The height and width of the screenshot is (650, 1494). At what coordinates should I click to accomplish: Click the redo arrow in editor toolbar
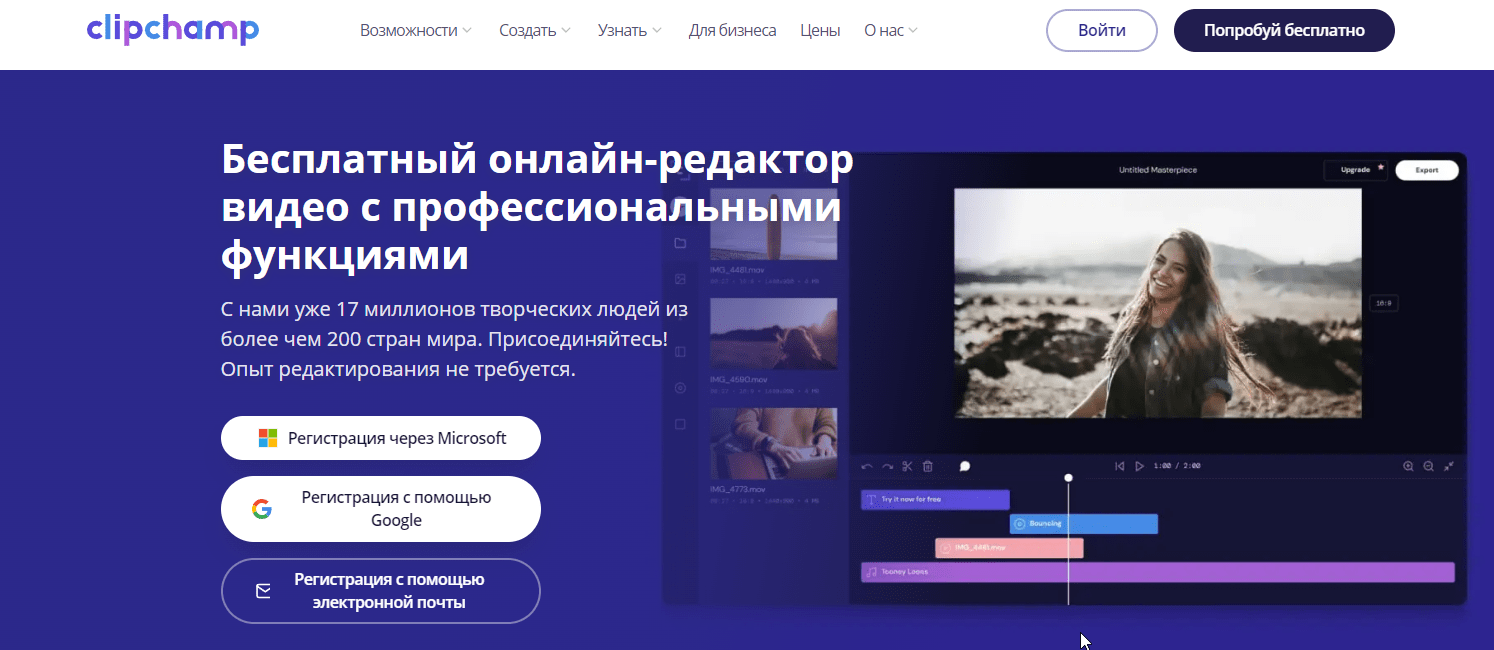(887, 466)
